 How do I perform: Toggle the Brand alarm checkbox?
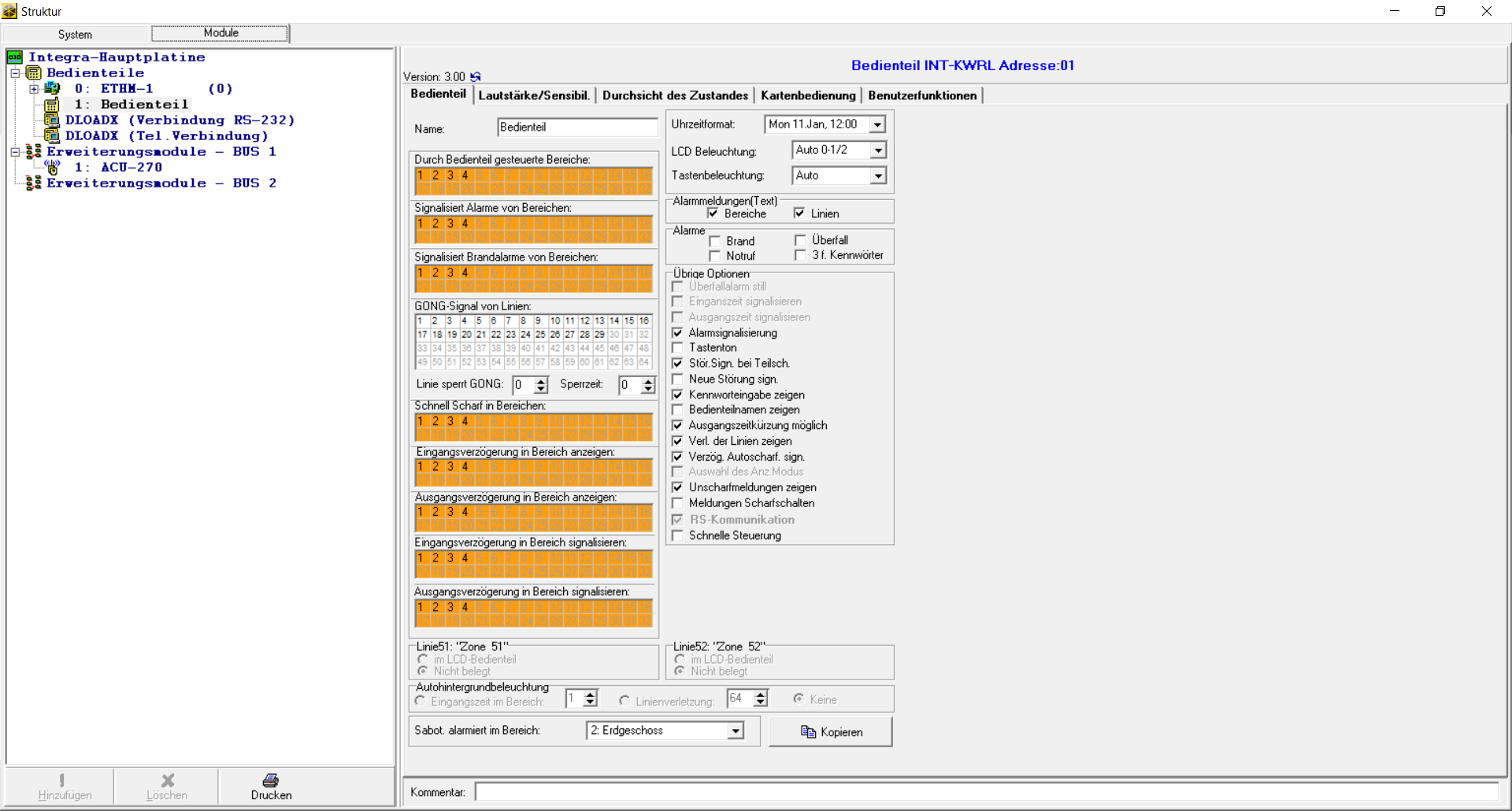click(x=715, y=241)
